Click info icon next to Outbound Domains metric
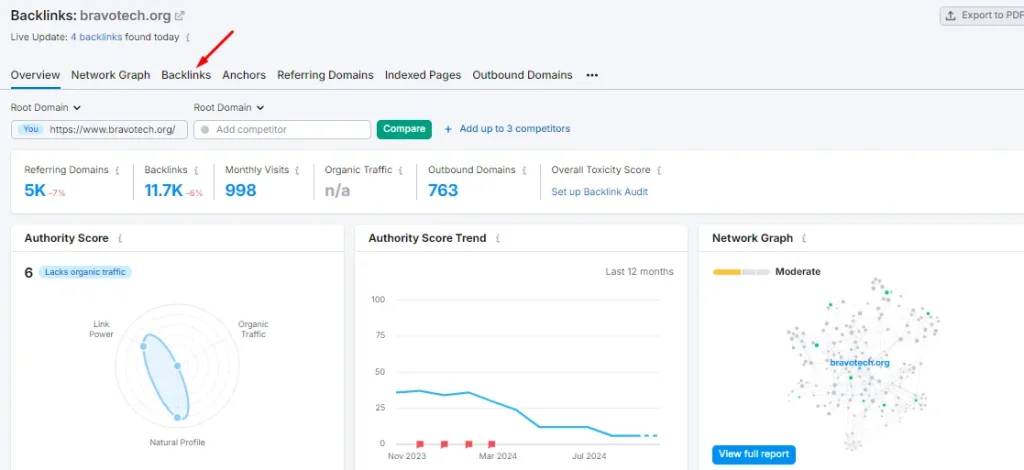 coord(524,170)
